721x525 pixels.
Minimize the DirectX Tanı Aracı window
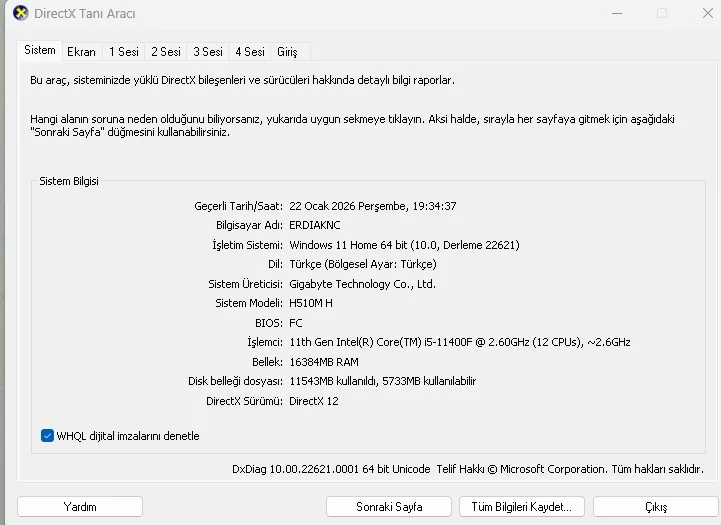[x=617, y=13]
